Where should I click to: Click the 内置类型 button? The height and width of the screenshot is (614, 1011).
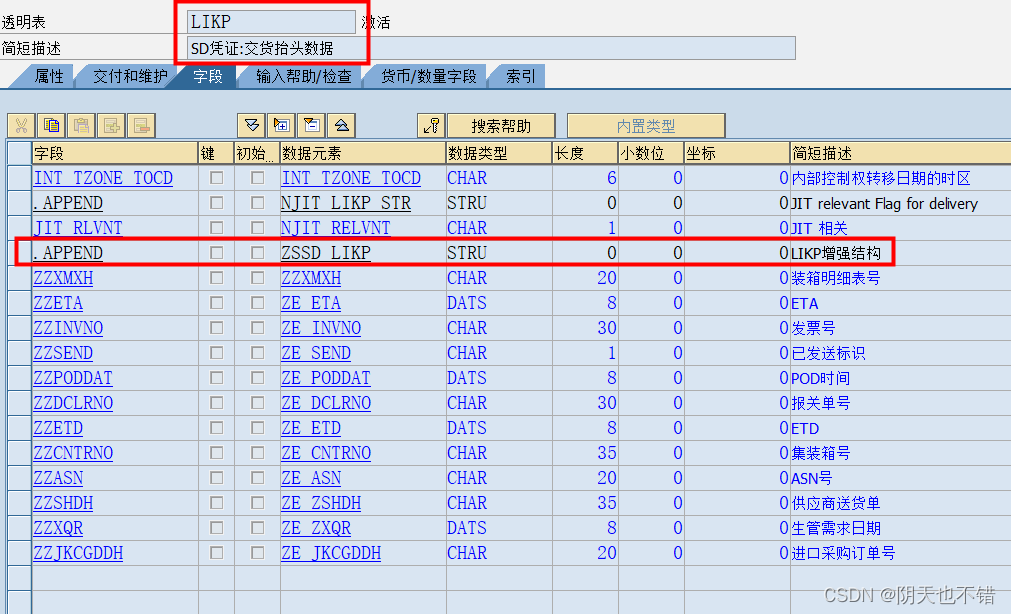click(x=647, y=125)
